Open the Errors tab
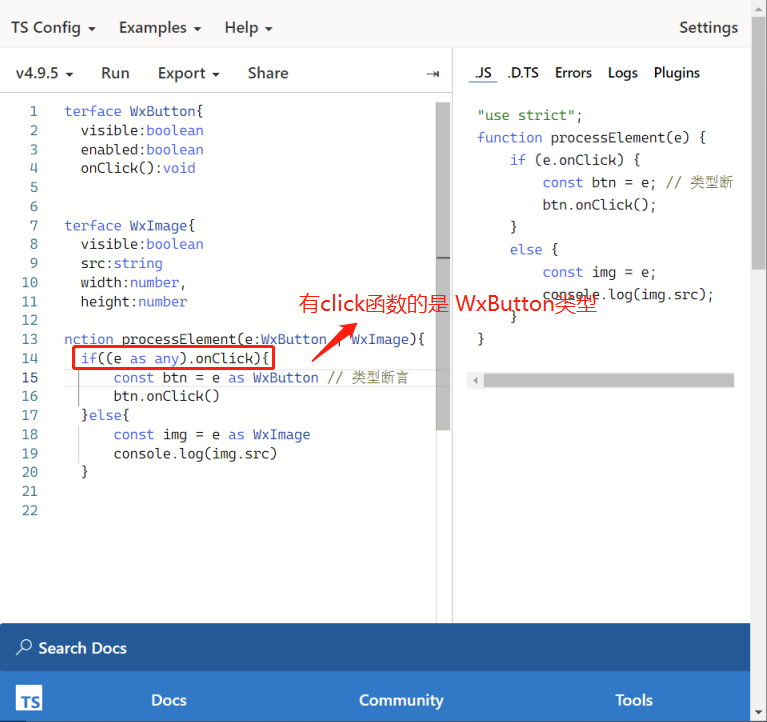This screenshot has width=767, height=722. [x=573, y=73]
